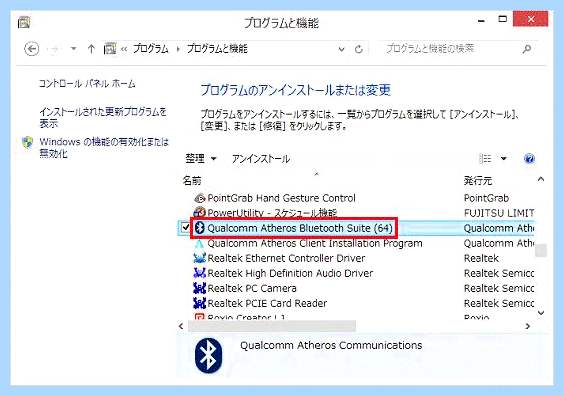
Task: Go up one folder level
Action: (x=91, y=49)
